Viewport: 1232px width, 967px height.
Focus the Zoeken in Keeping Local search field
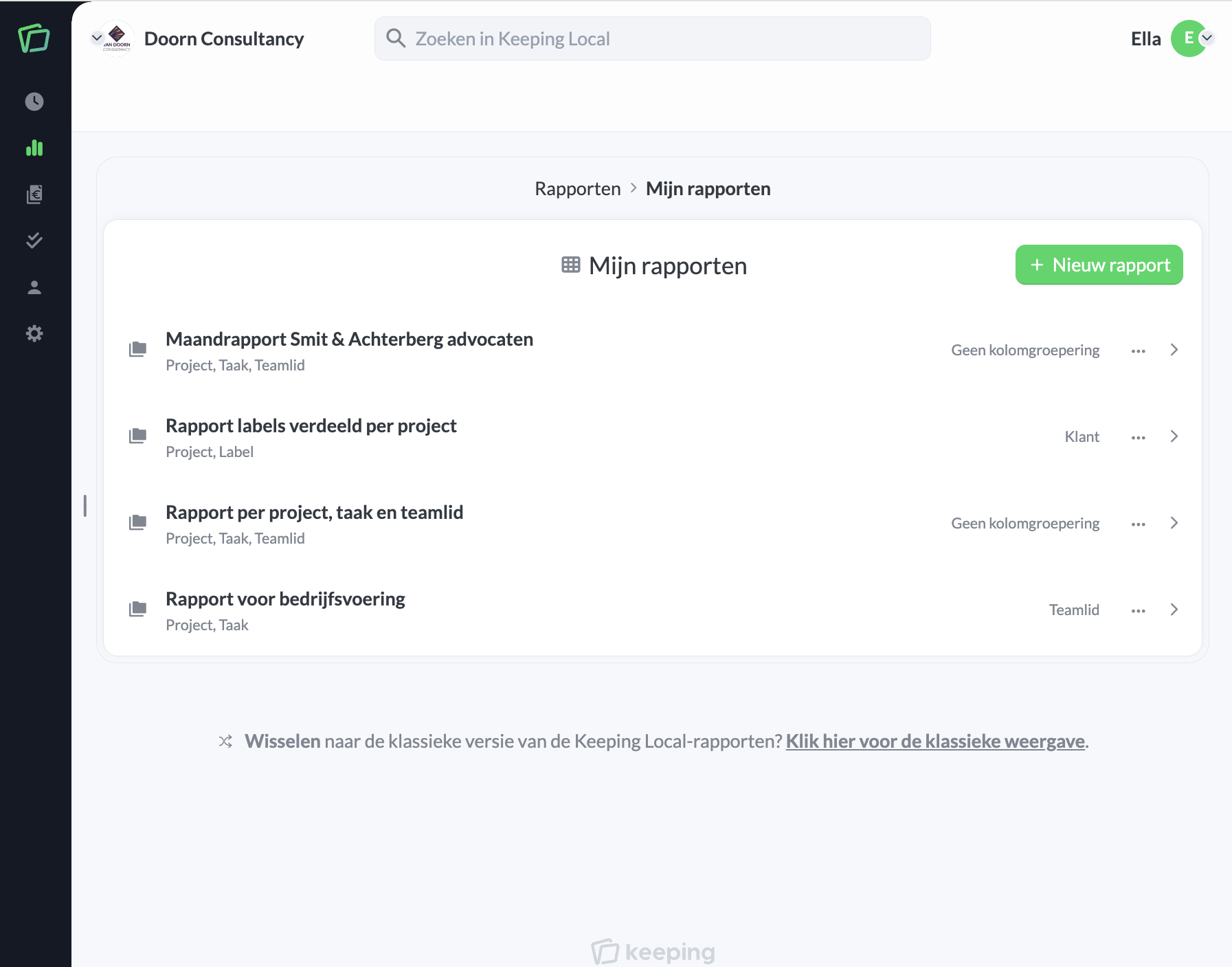pyautogui.click(x=653, y=38)
